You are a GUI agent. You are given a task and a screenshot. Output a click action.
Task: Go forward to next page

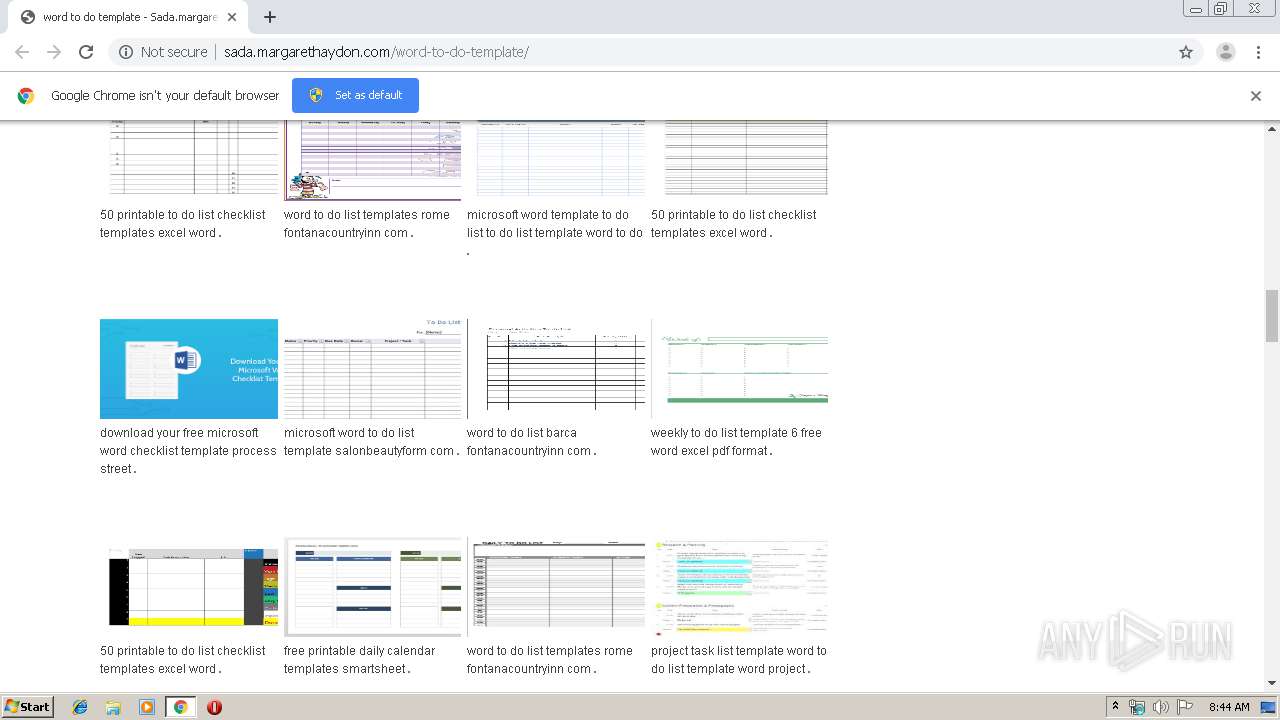pyautogui.click(x=54, y=52)
